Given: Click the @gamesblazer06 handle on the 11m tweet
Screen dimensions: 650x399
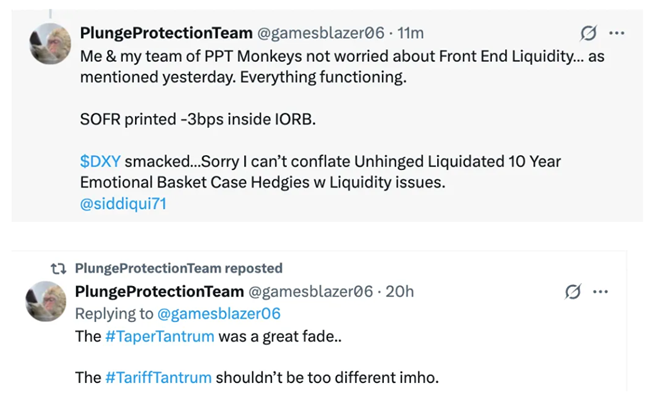Looking at the screenshot, I should [321, 33].
